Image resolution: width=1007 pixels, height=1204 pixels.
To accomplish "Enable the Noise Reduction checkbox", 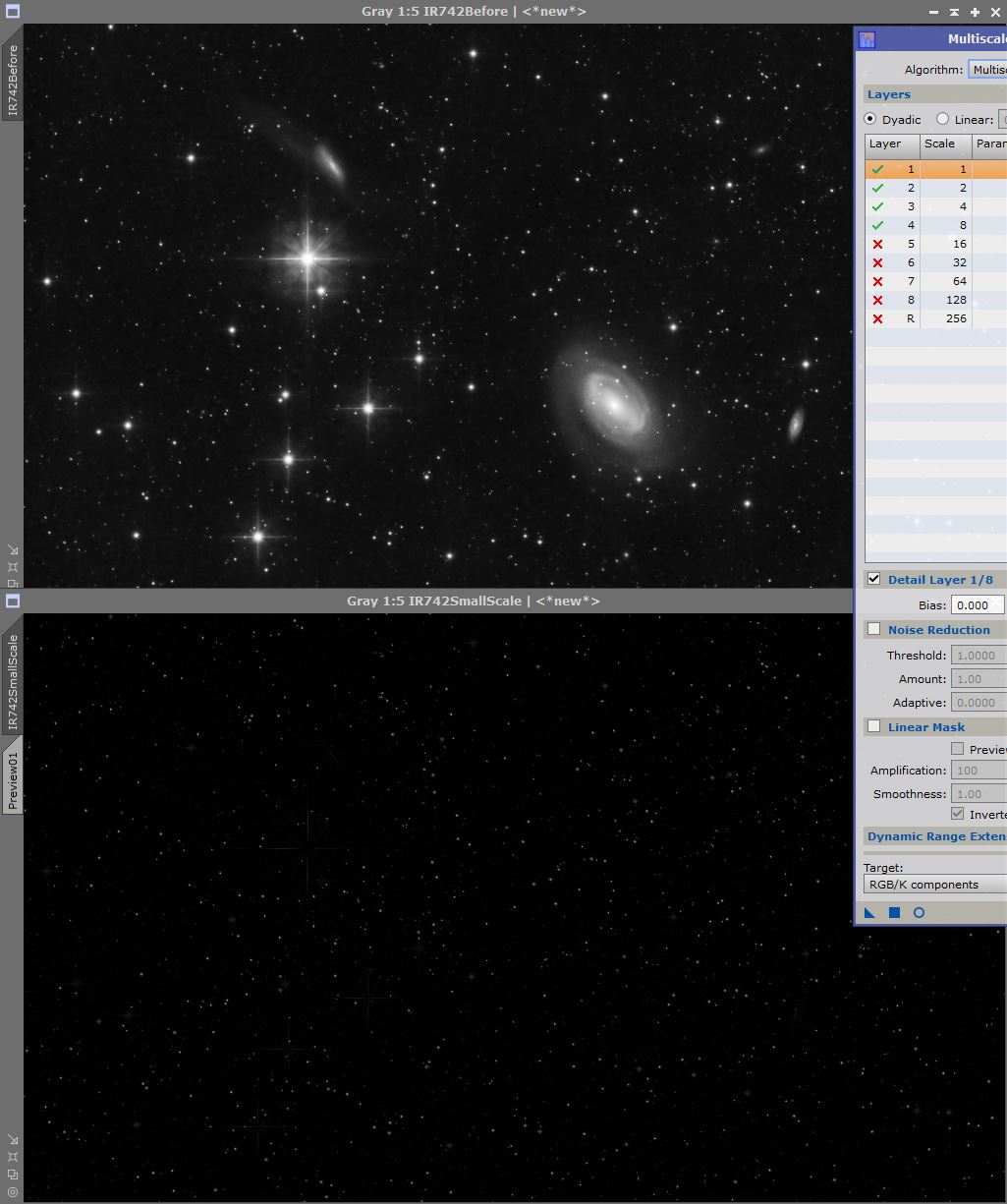I will pos(874,629).
